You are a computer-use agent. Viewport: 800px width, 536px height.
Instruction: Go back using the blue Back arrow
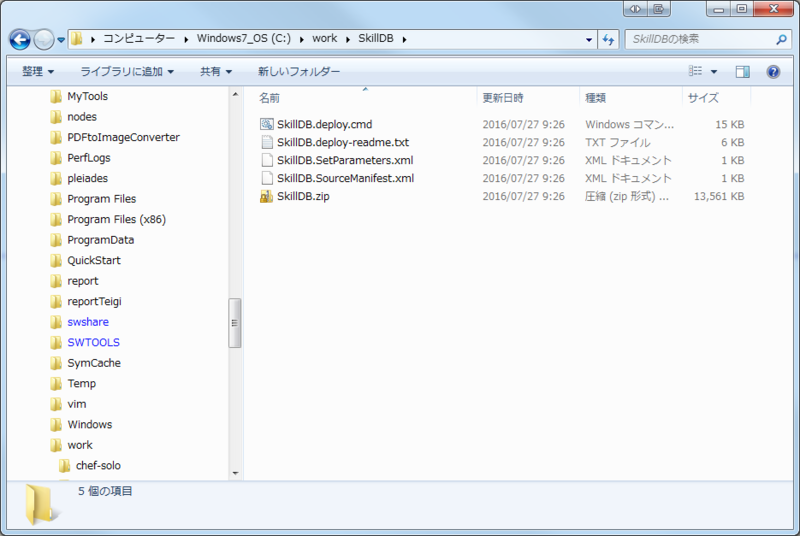pos(20,39)
